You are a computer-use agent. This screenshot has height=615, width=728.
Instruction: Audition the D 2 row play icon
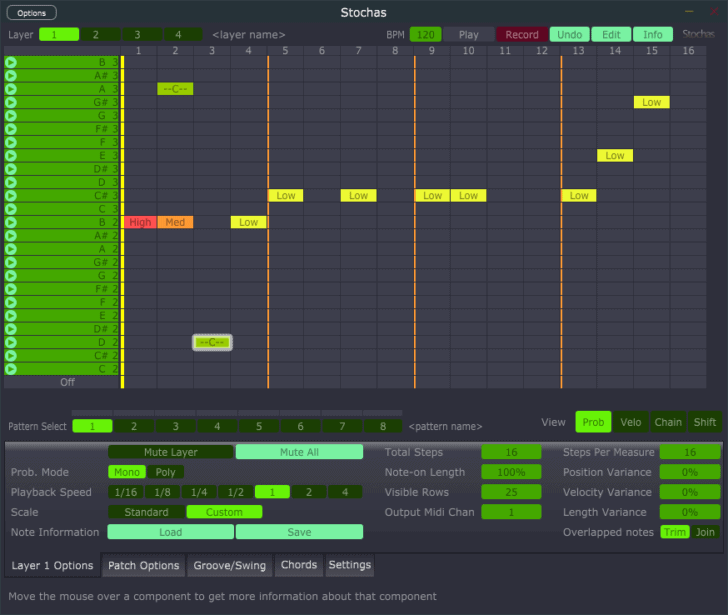coord(11,342)
